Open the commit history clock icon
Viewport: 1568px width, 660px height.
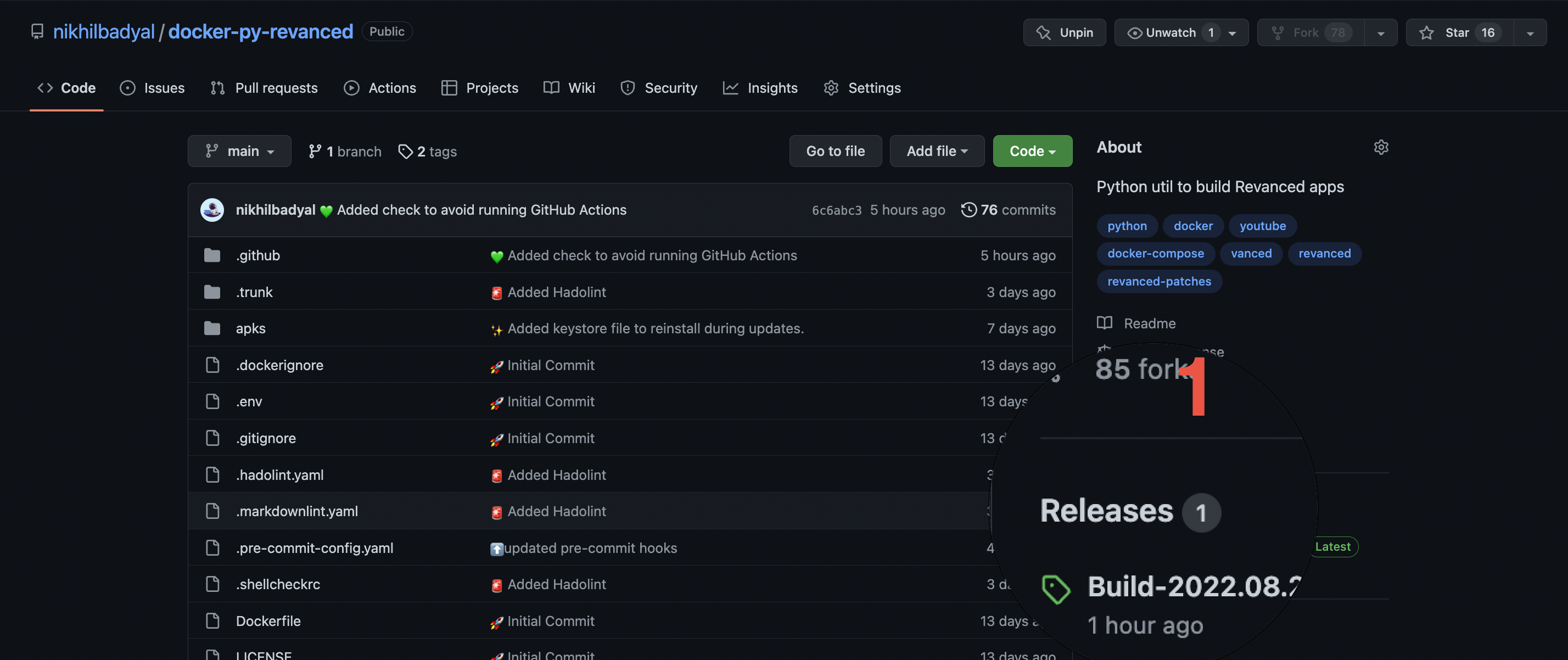coord(968,209)
